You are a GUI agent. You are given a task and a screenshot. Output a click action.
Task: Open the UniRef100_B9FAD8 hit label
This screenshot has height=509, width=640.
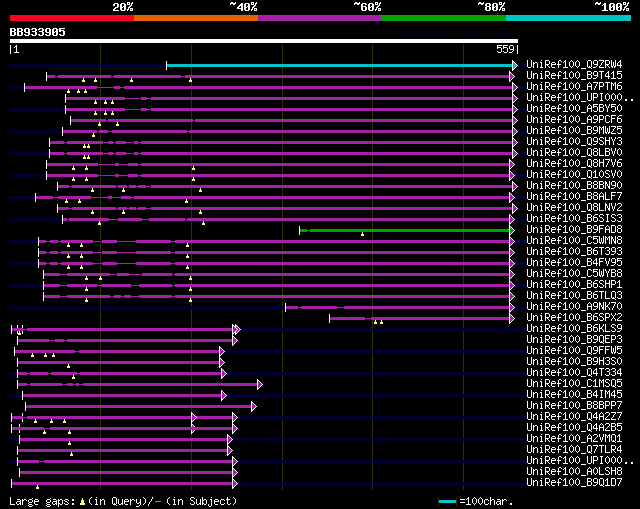pos(574,229)
